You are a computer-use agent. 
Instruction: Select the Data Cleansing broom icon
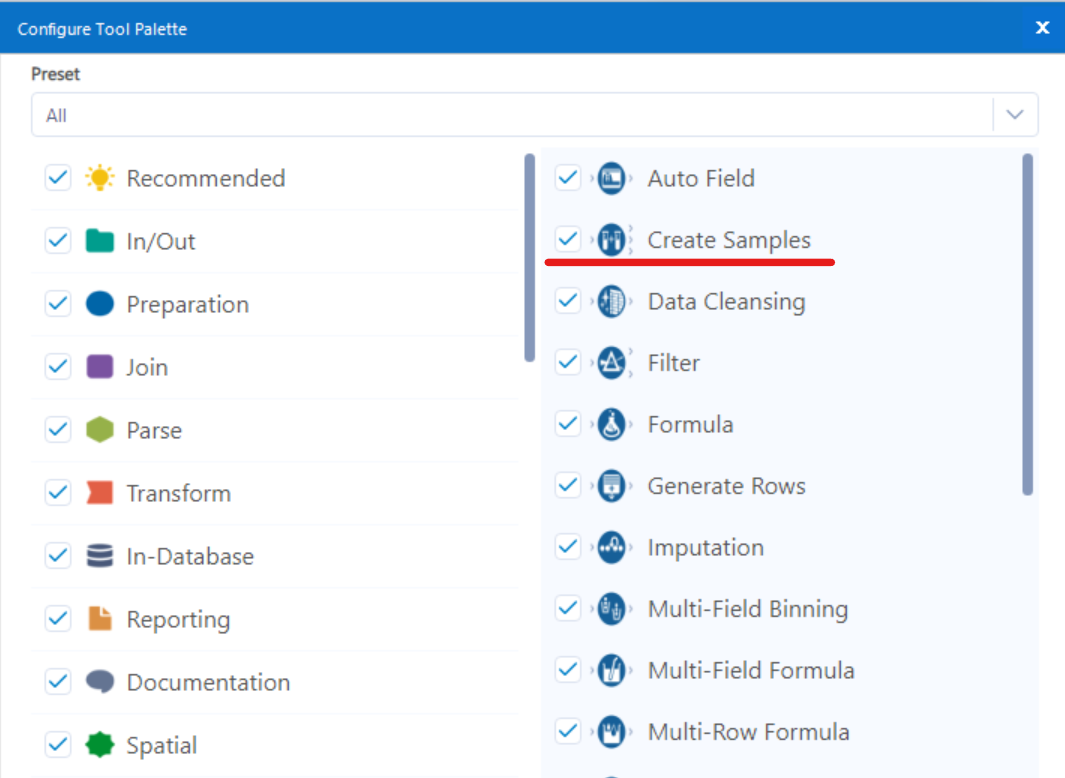point(612,301)
